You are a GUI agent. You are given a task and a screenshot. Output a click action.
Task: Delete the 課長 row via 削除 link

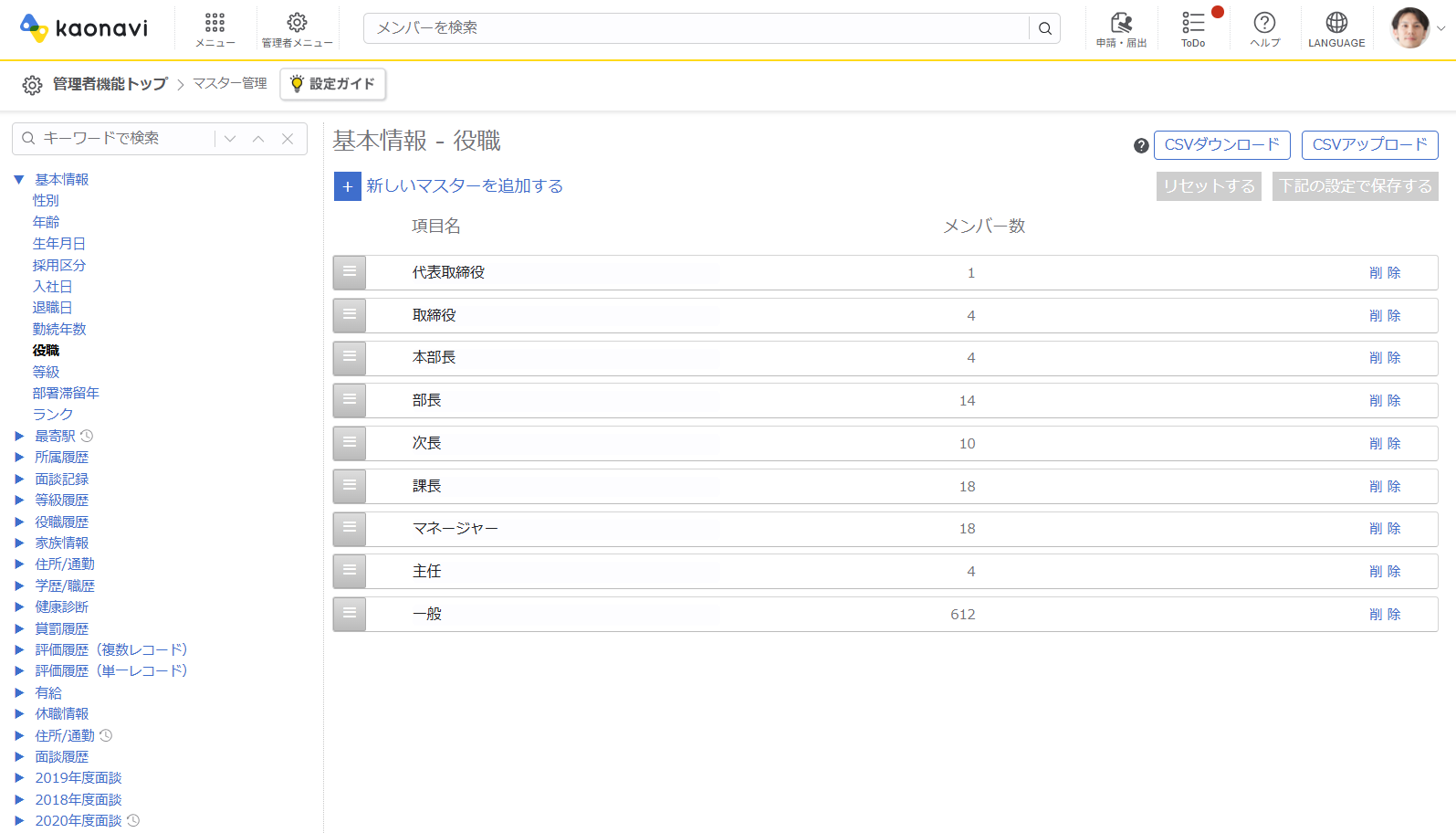pyautogui.click(x=1385, y=486)
